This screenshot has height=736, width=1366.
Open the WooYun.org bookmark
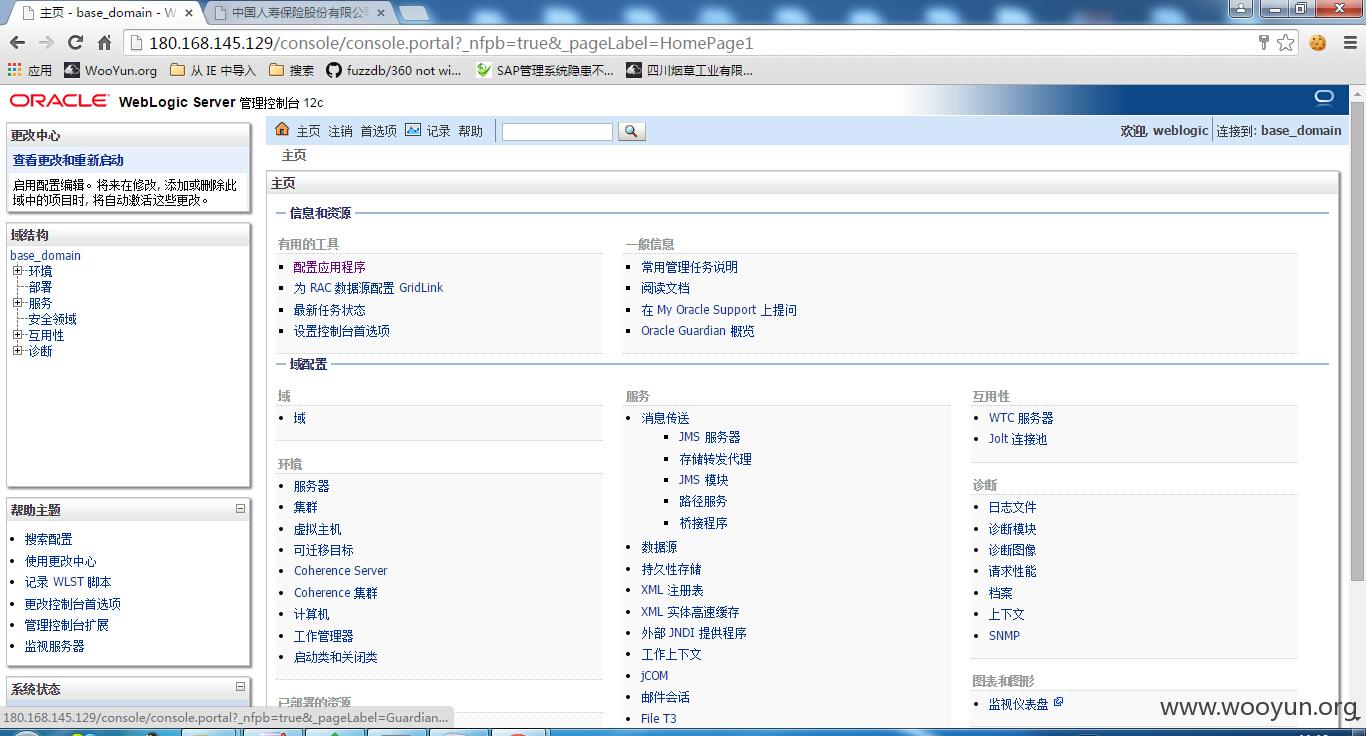click(110, 70)
